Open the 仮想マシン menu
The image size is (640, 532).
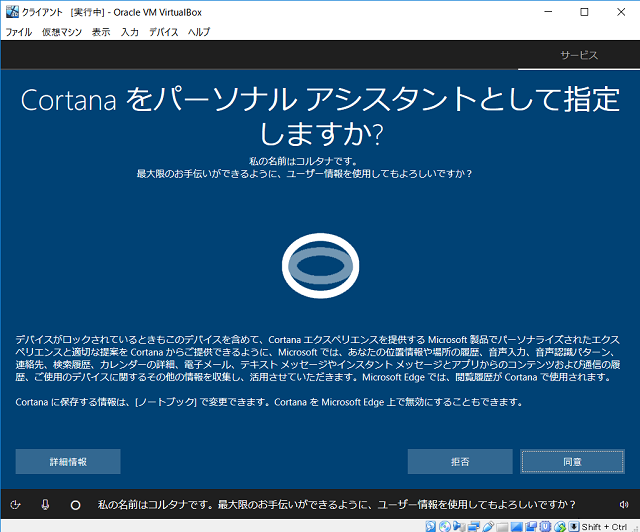[62, 32]
